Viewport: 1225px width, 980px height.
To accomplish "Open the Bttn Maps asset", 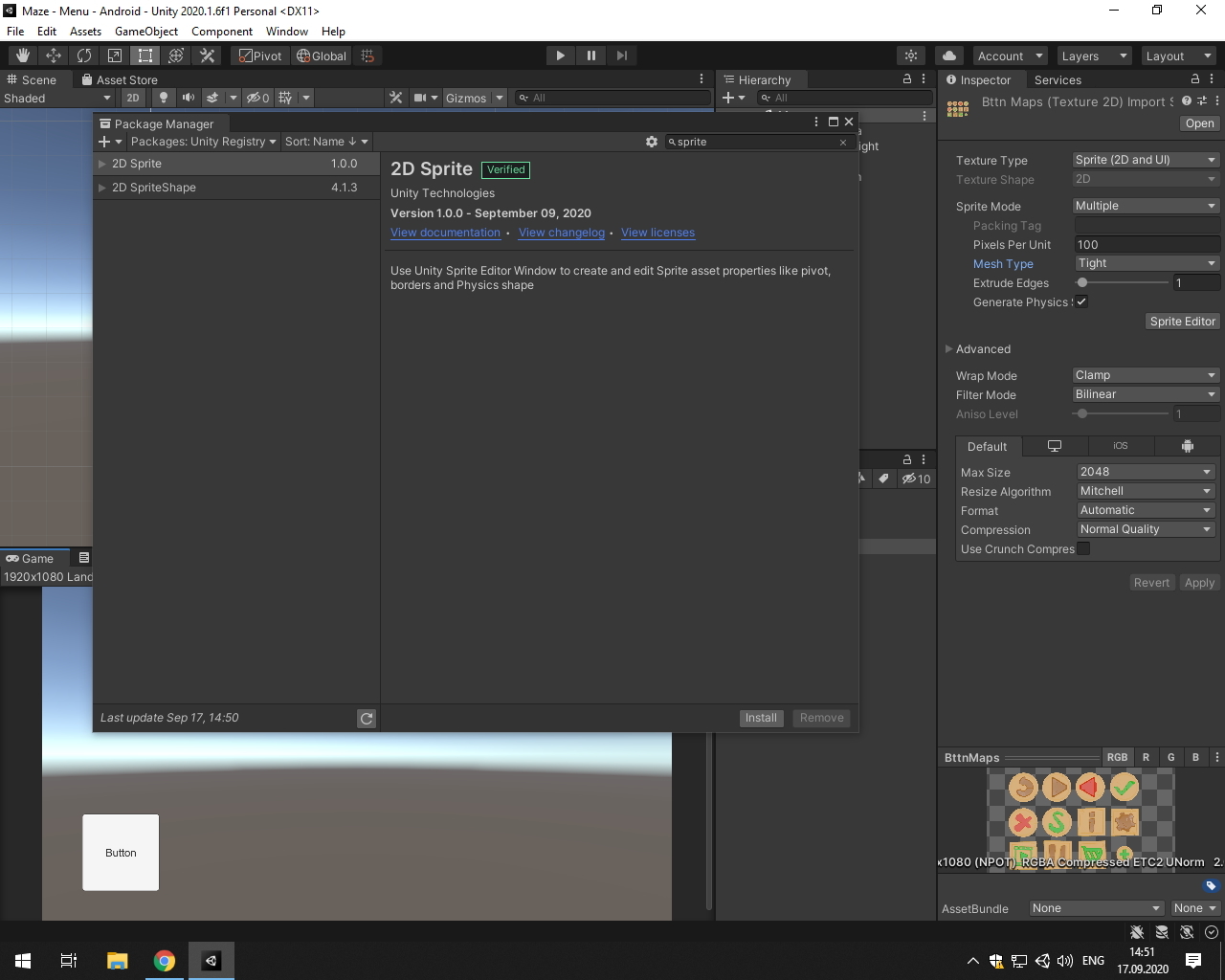I will pos(1199,123).
